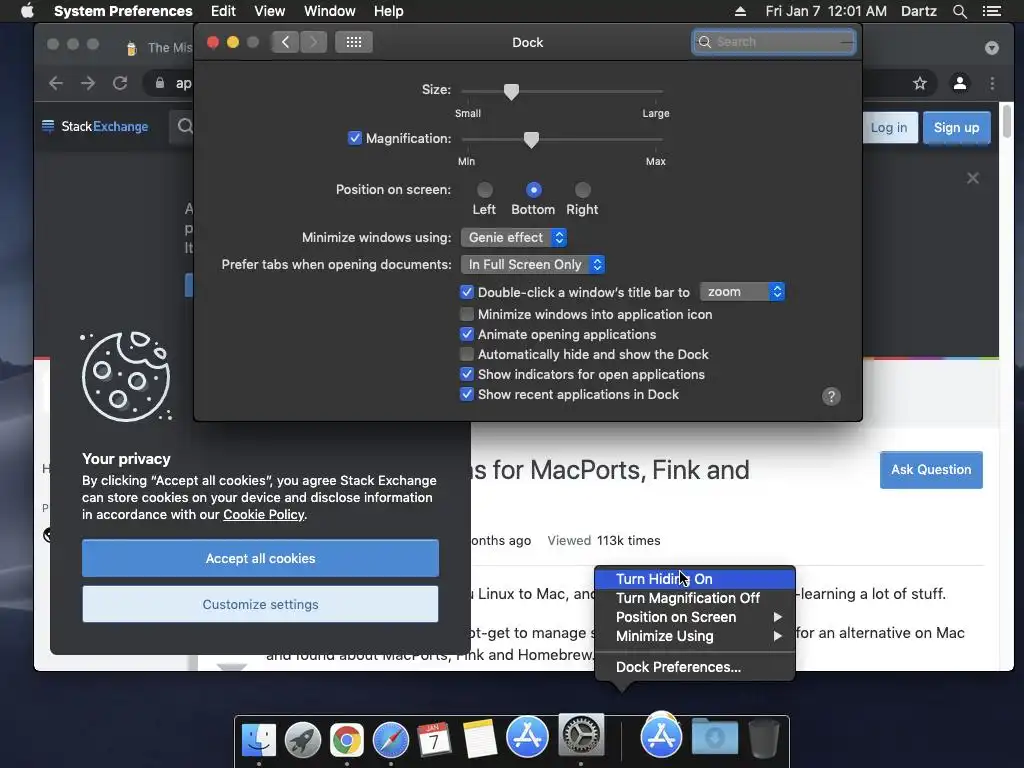Click the Apple menu logo
Viewport: 1024px width, 768px height.
coord(27,11)
